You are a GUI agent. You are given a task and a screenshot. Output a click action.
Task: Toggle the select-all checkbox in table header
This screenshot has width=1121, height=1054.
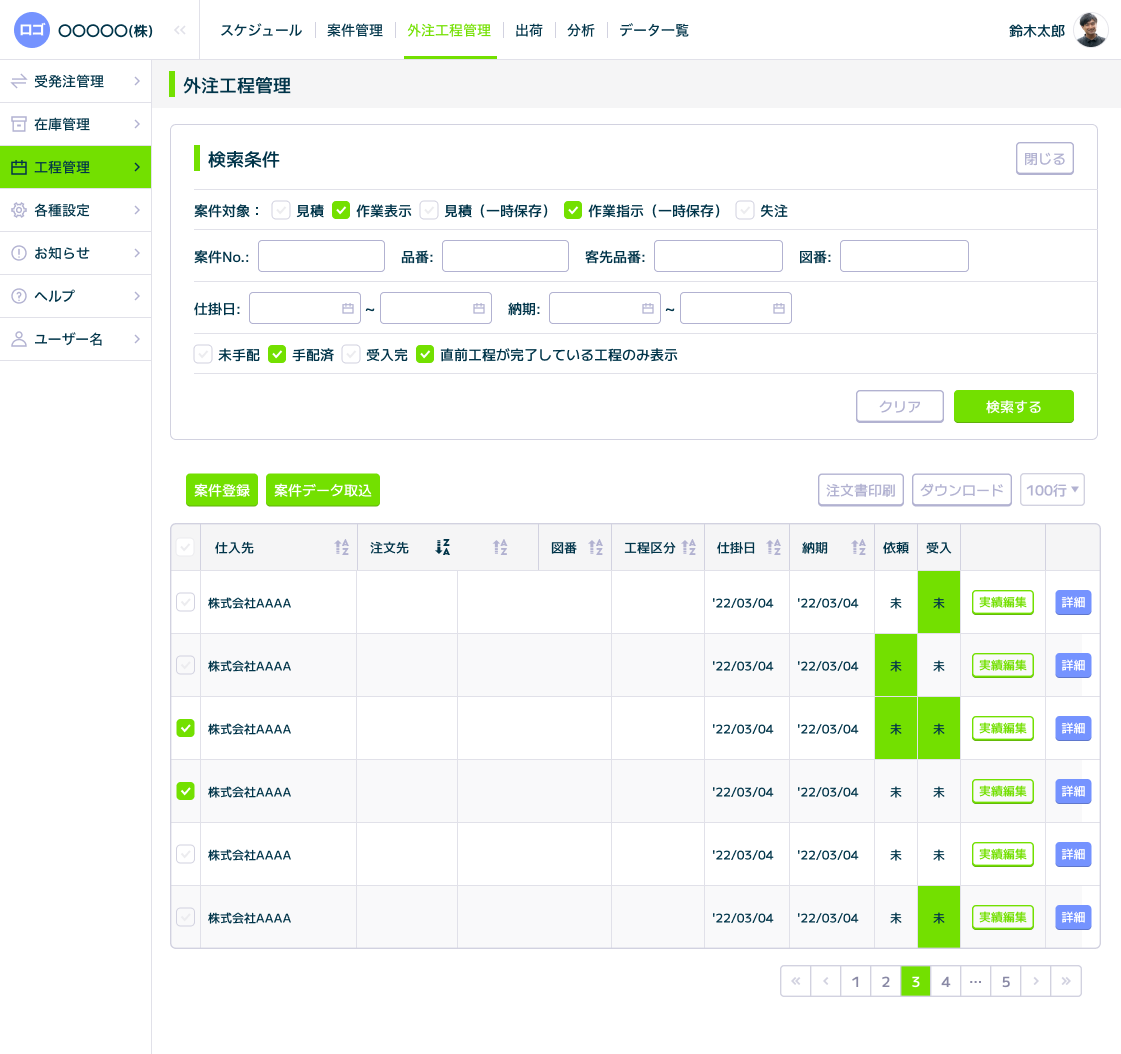click(185, 548)
